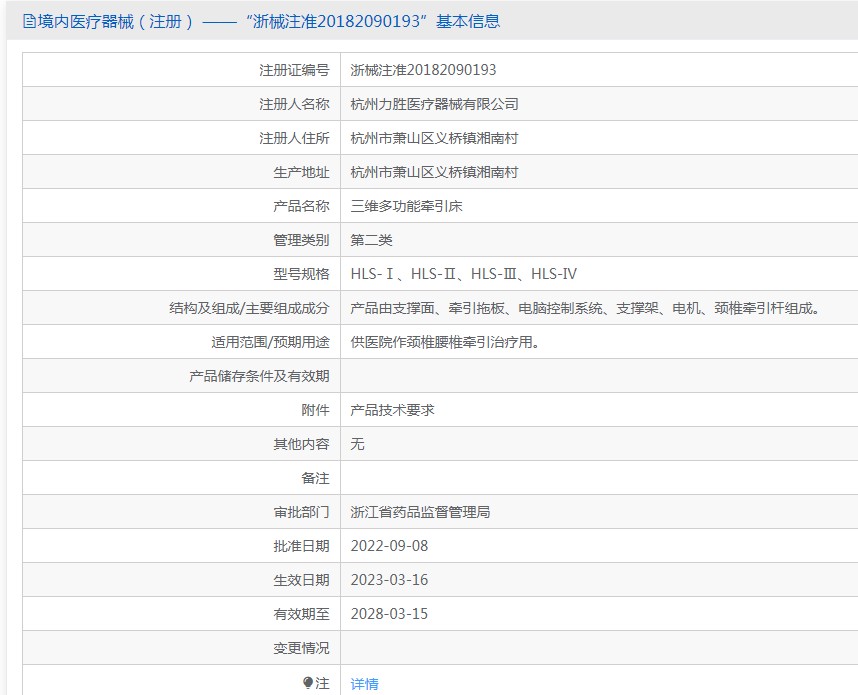Click the 管理类别 label
Image resolution: width=858 pixels, height=695 pixels.
point(302,240)
